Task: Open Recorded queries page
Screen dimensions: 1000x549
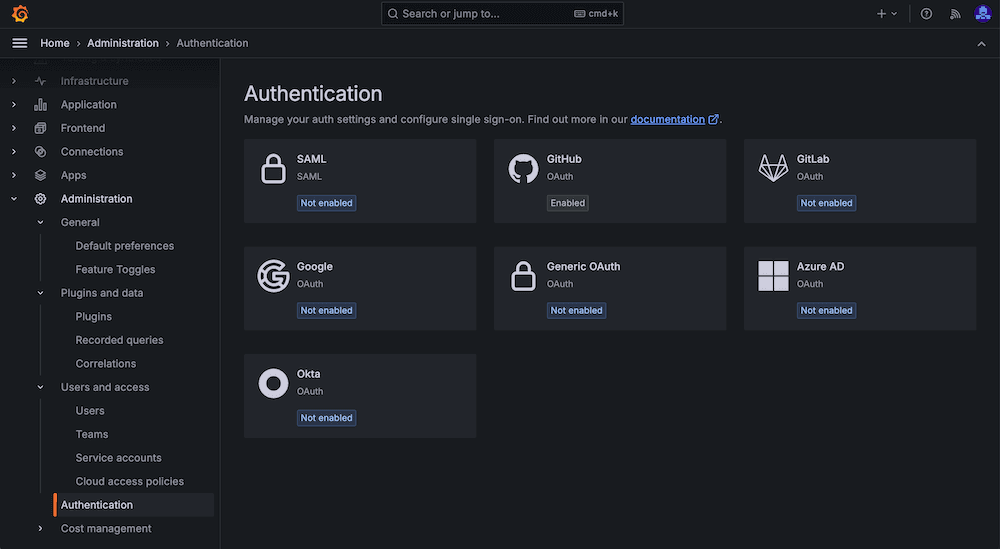Action: click(119, 340)
